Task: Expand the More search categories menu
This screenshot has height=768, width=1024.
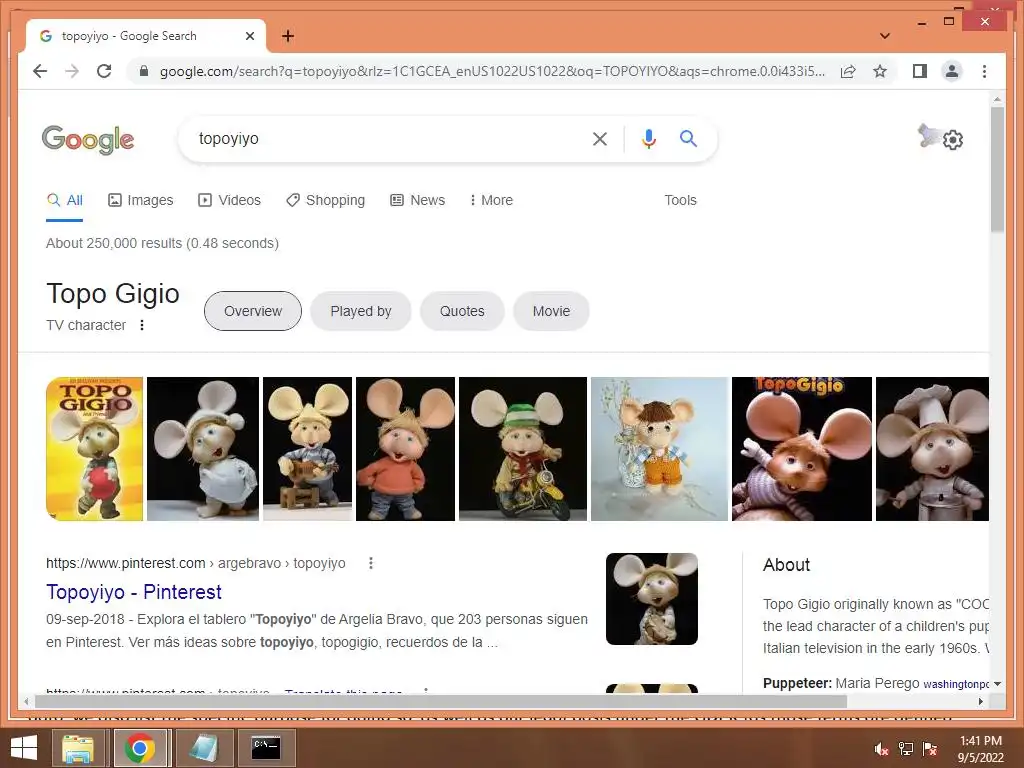Action: [491, 200]
